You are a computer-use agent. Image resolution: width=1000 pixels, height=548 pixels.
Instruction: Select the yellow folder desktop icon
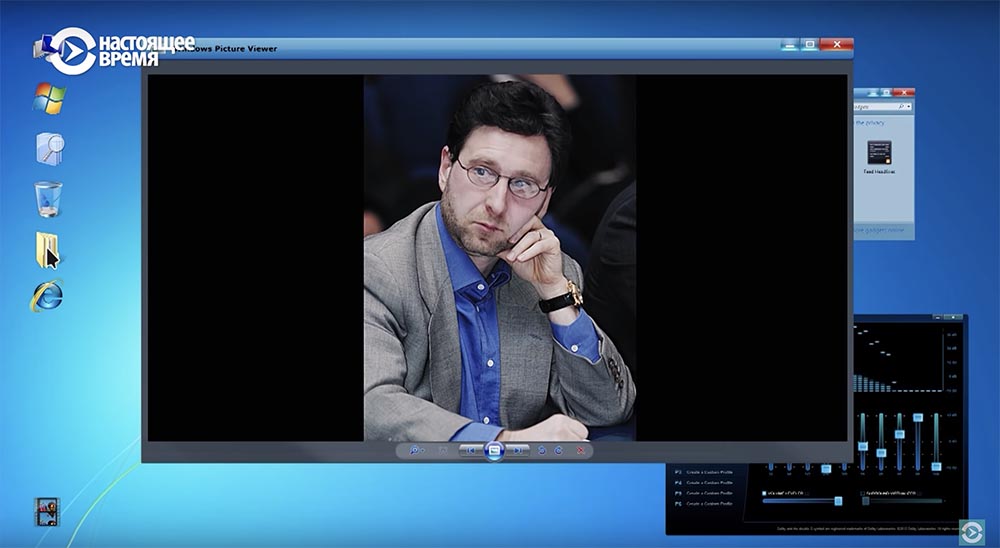pos(47,249)
